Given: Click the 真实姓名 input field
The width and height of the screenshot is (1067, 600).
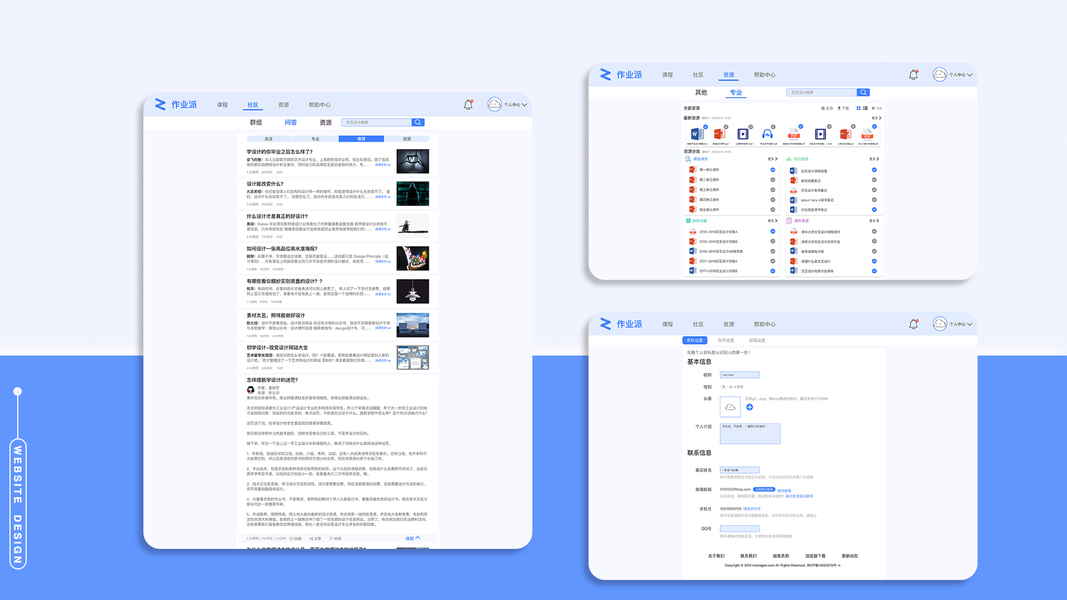Looking at the screenshot, I should (x=740, y=469).
